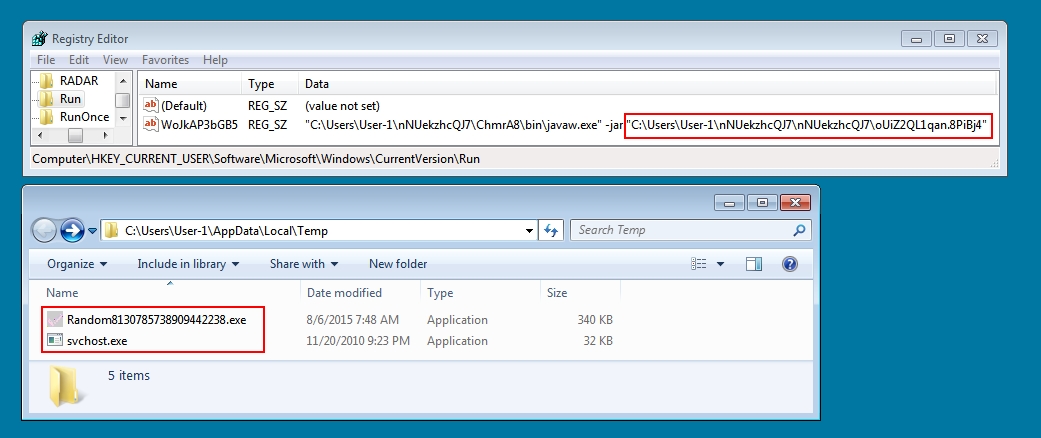Click the Explorer Help question mark icon
The image size is (1041, 438).
coord(789,264)
